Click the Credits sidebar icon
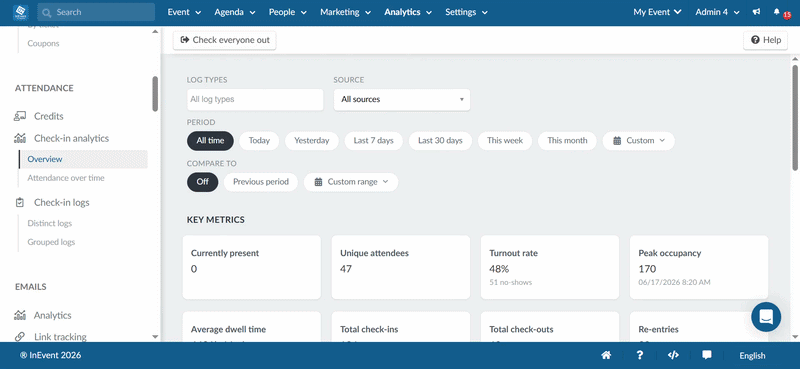Viewport: 800px width, 369px height. click(20, 116)
